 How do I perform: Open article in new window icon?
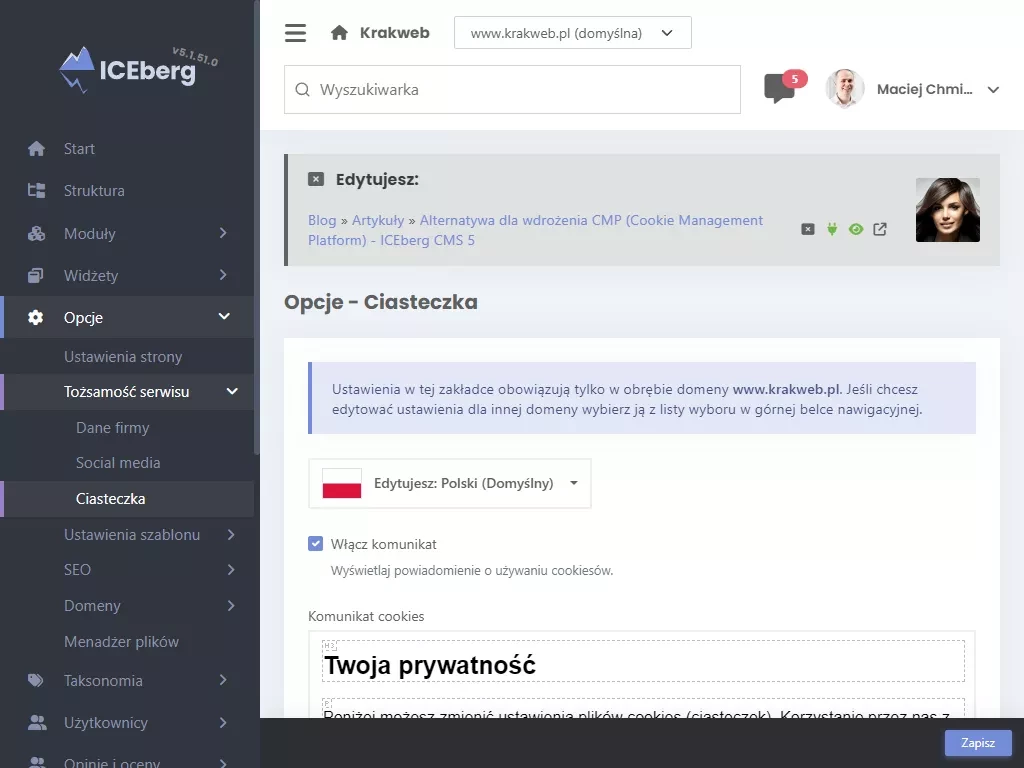click(880, 229)
